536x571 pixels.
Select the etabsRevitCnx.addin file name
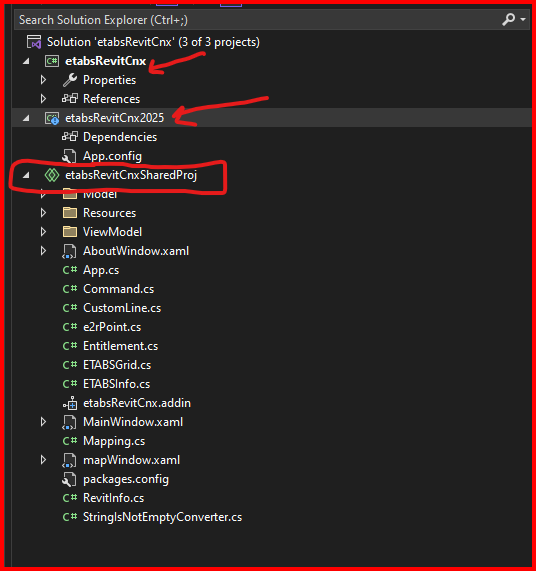137,403
